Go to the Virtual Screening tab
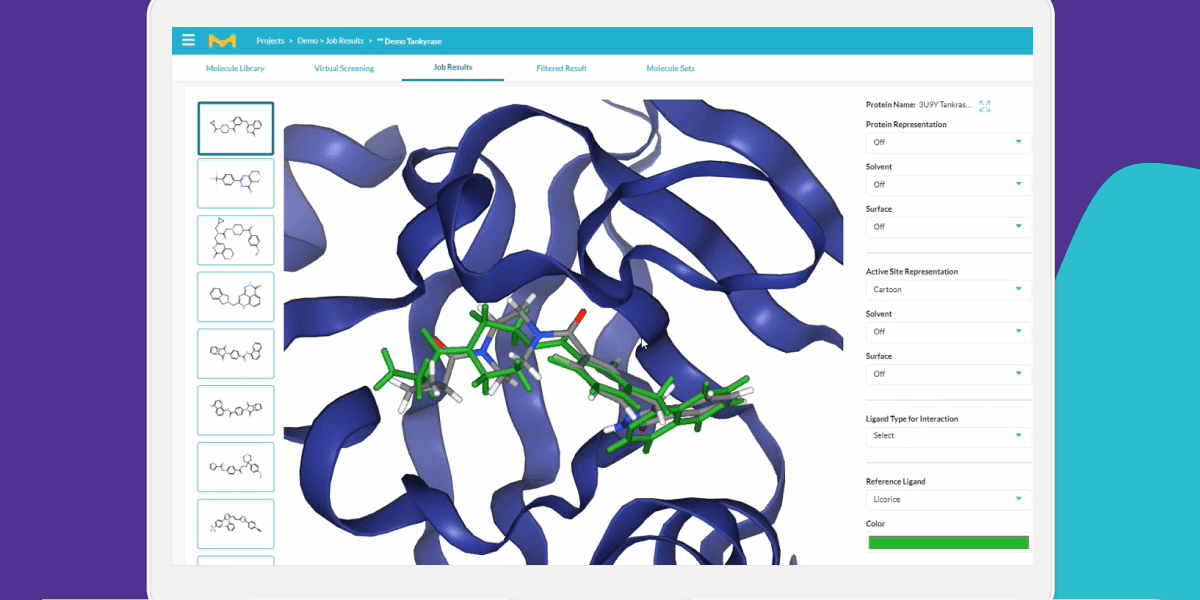The width and height of the screenshot is (1200, 600). click(344, 69)
